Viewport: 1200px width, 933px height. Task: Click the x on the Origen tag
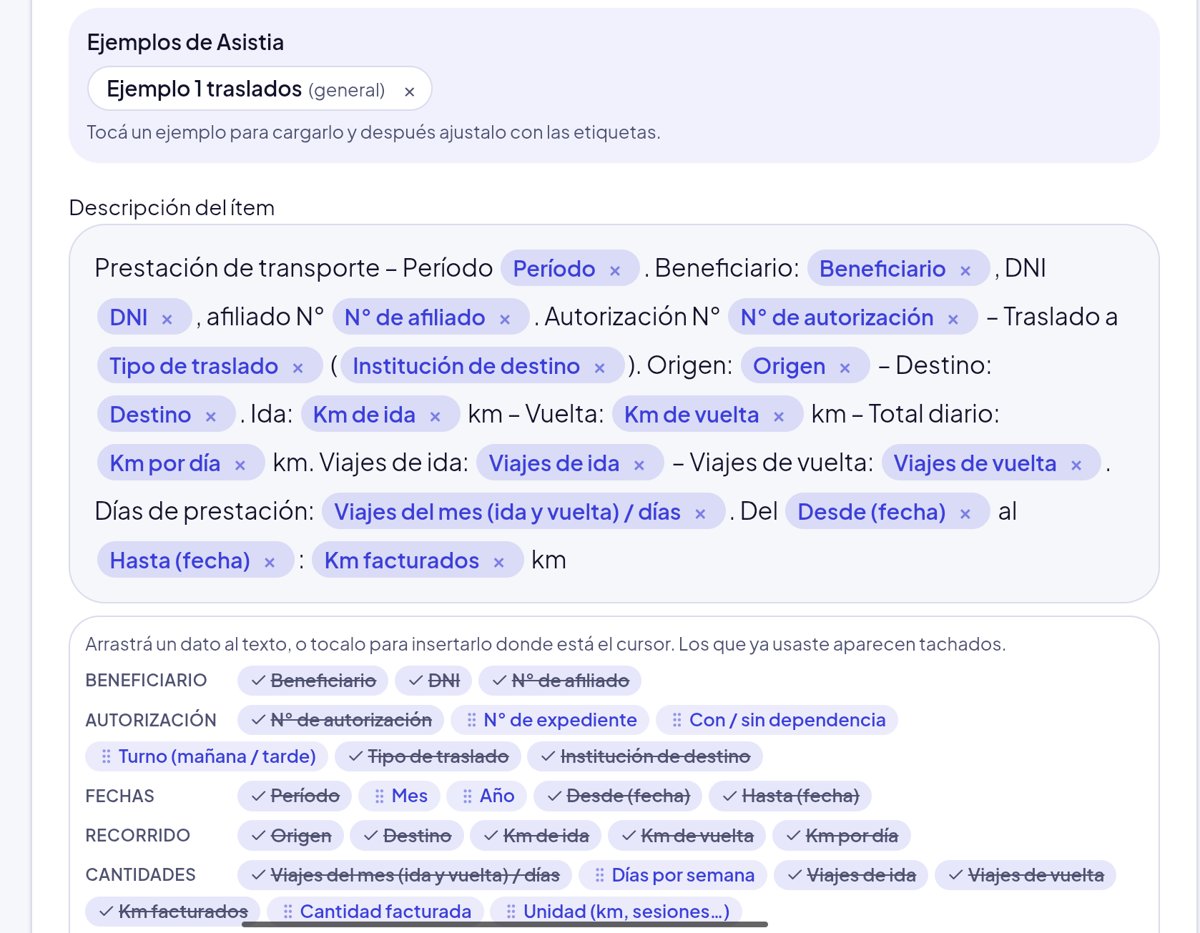[845, 368]
